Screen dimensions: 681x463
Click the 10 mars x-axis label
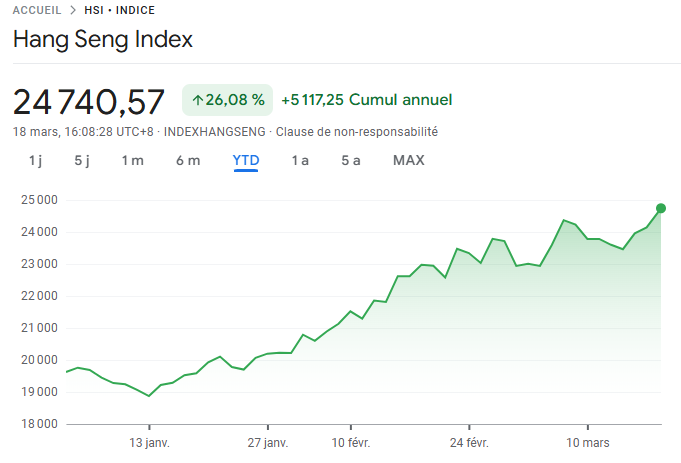point(588,443)
